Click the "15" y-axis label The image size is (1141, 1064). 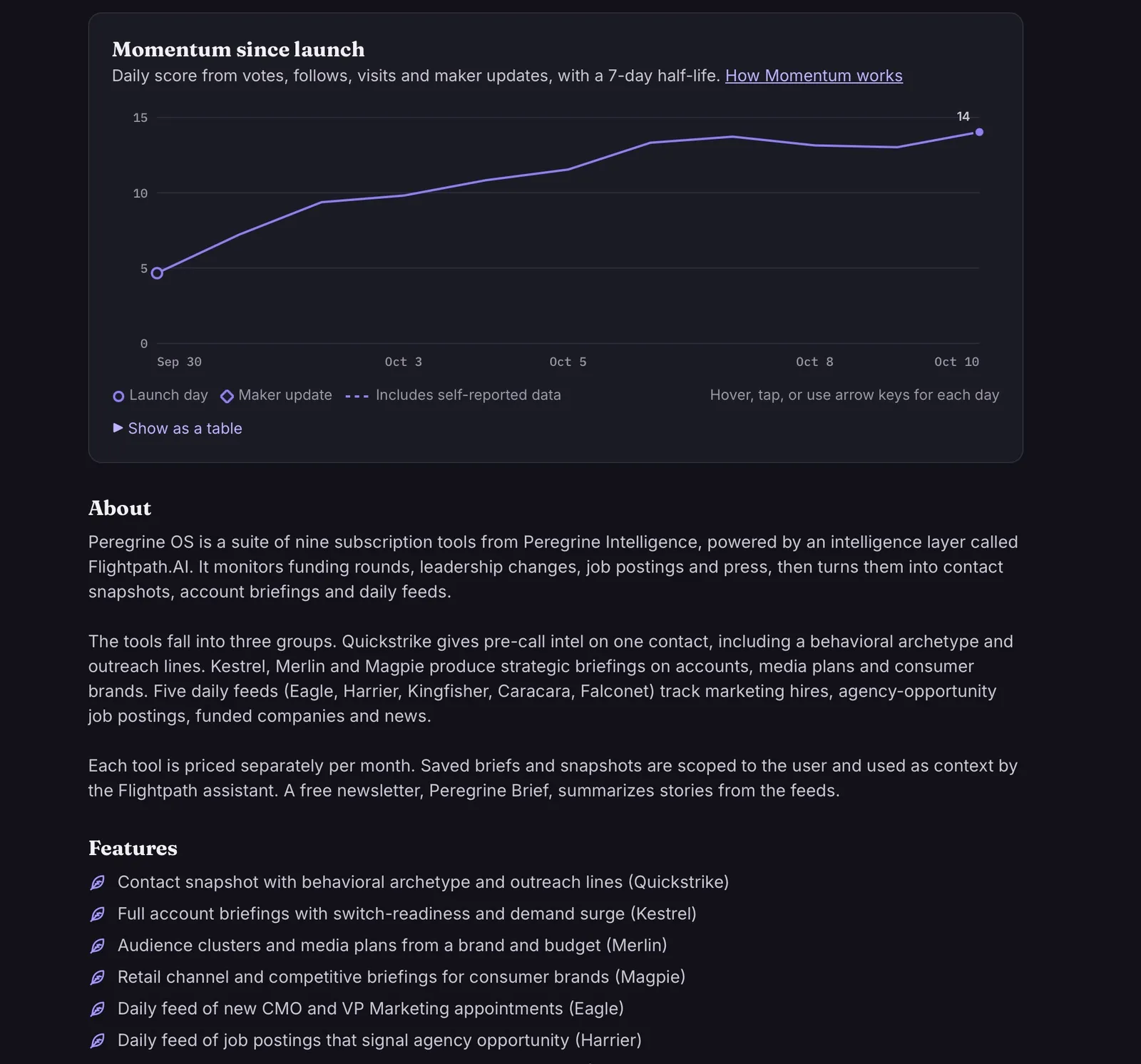click(x=140, y=118)
